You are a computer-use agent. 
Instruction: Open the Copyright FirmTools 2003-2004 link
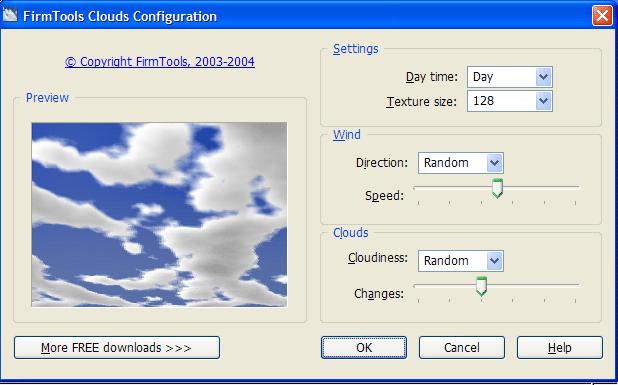coord(160,62)
